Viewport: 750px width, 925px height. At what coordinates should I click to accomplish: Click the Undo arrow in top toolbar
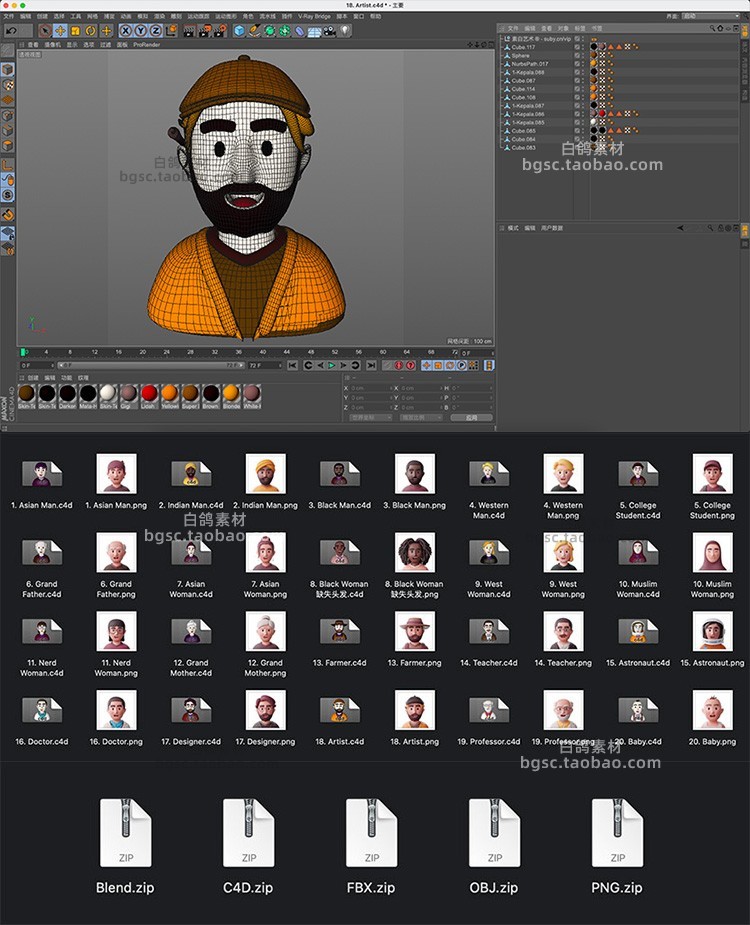[11, 31]
